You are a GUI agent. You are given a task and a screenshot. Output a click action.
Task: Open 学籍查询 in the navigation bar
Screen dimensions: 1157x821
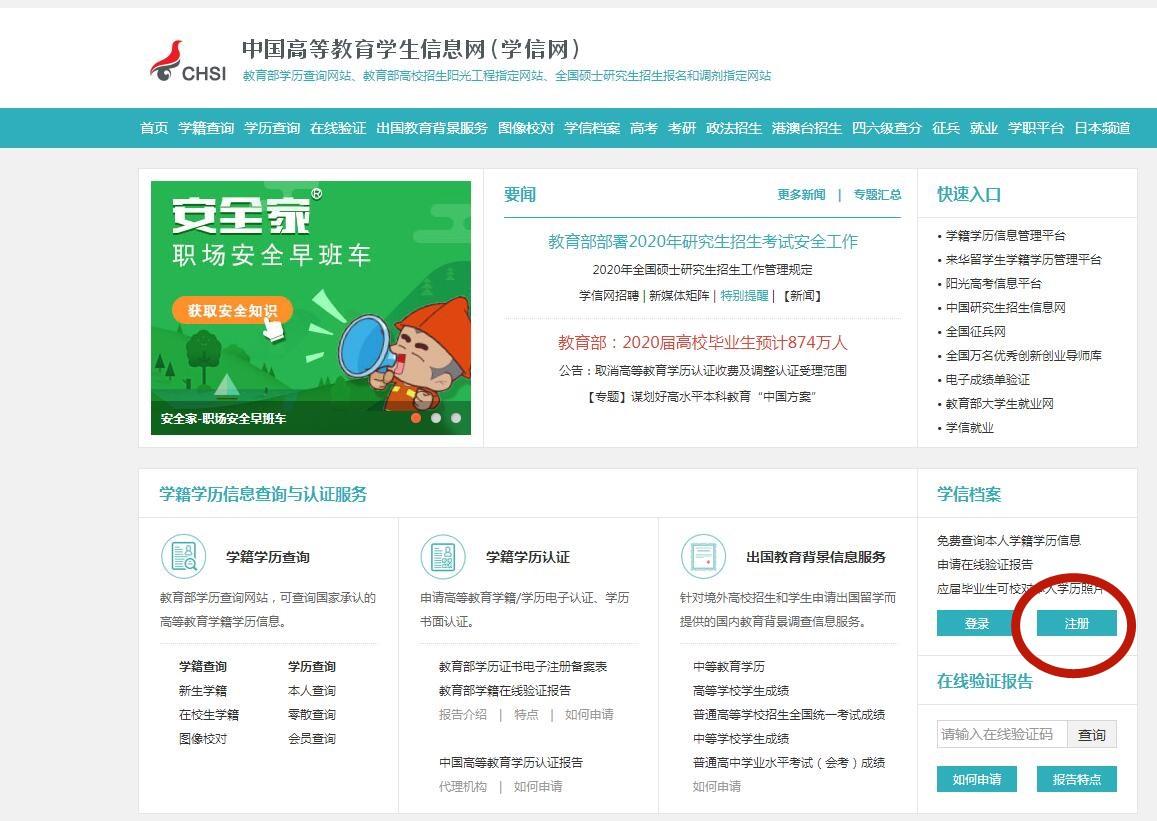206,128
